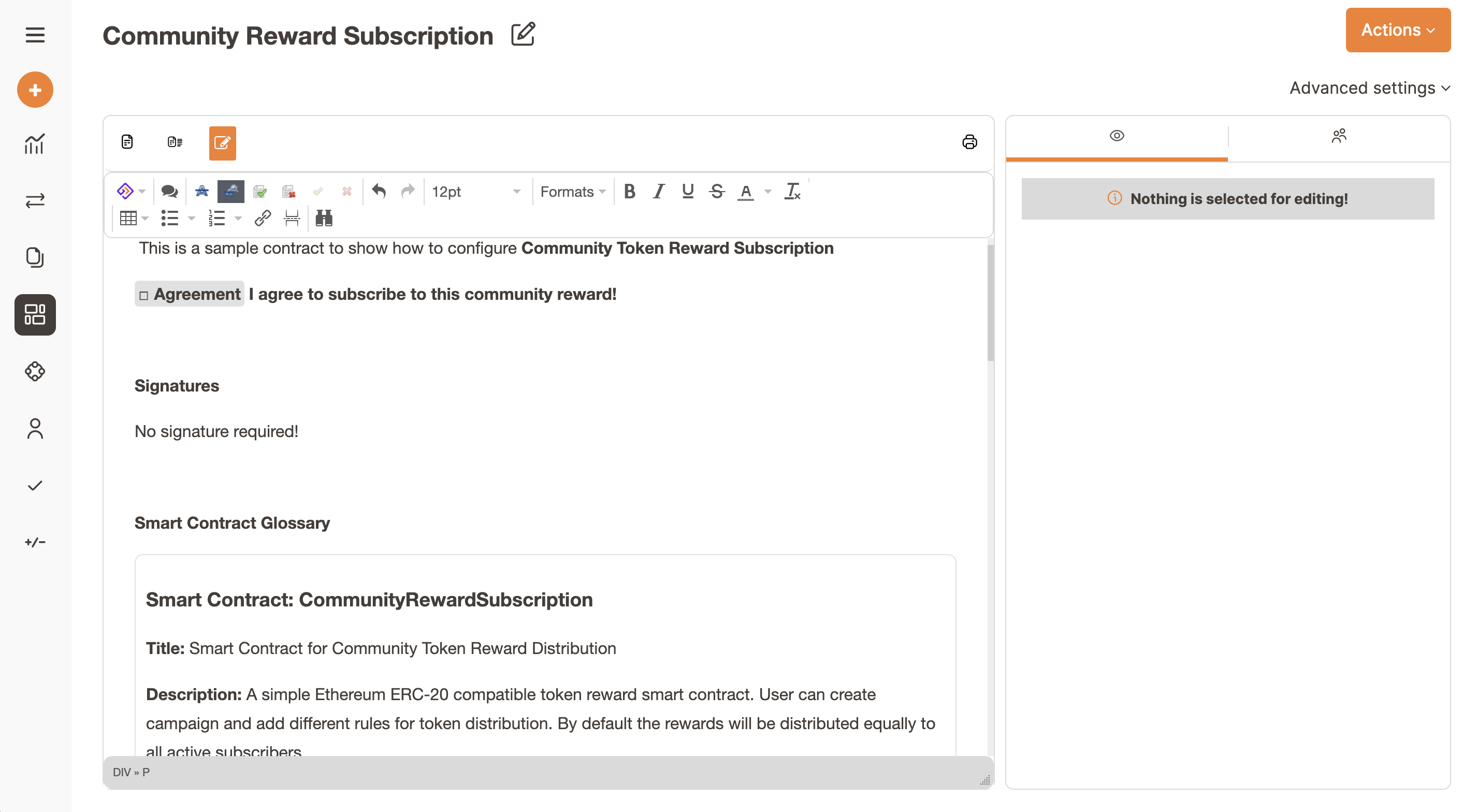Tick the Agreement checkbox field

(x=143, y=295)
